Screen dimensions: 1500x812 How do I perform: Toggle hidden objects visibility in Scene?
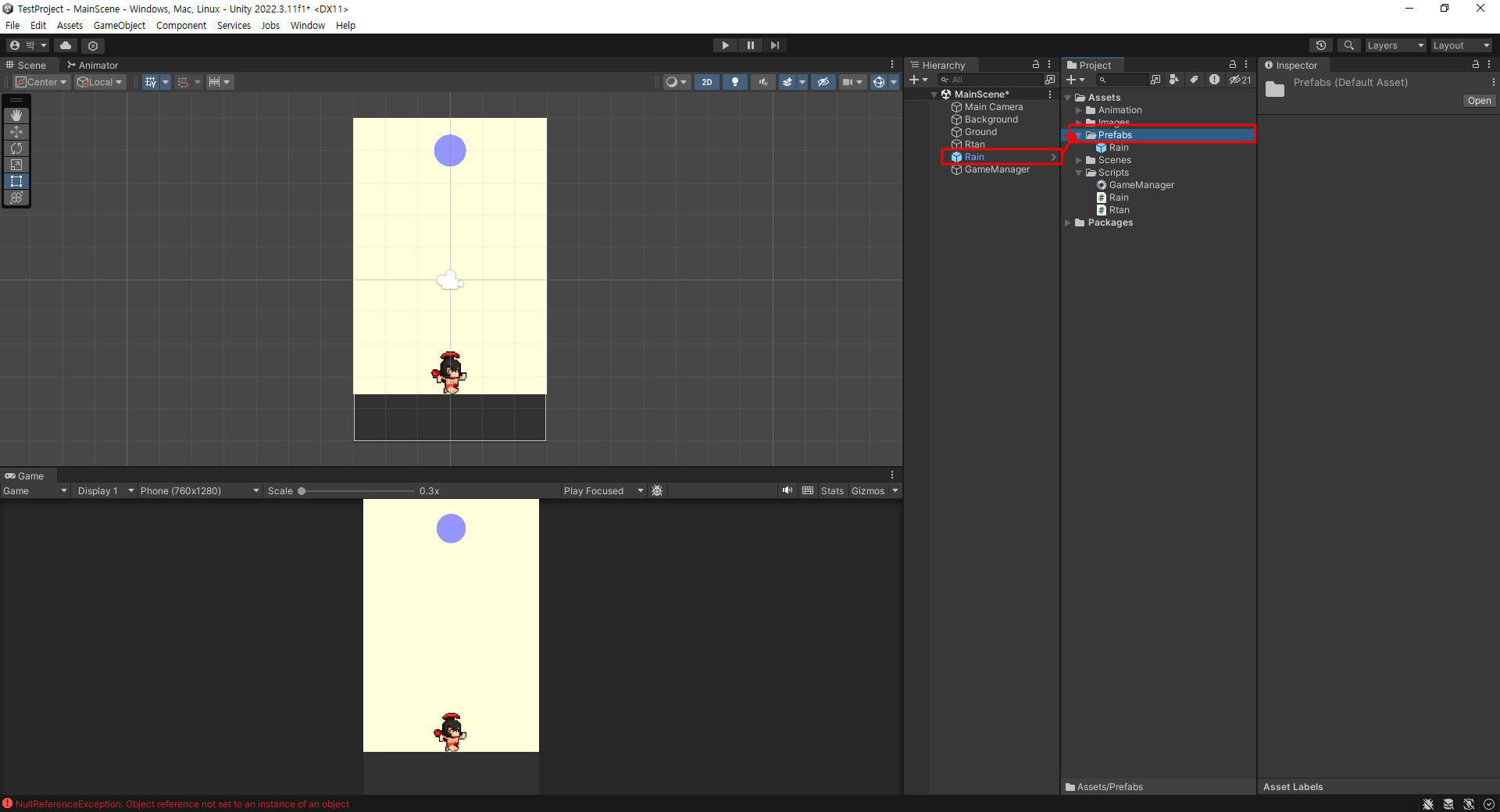point(823,82)
